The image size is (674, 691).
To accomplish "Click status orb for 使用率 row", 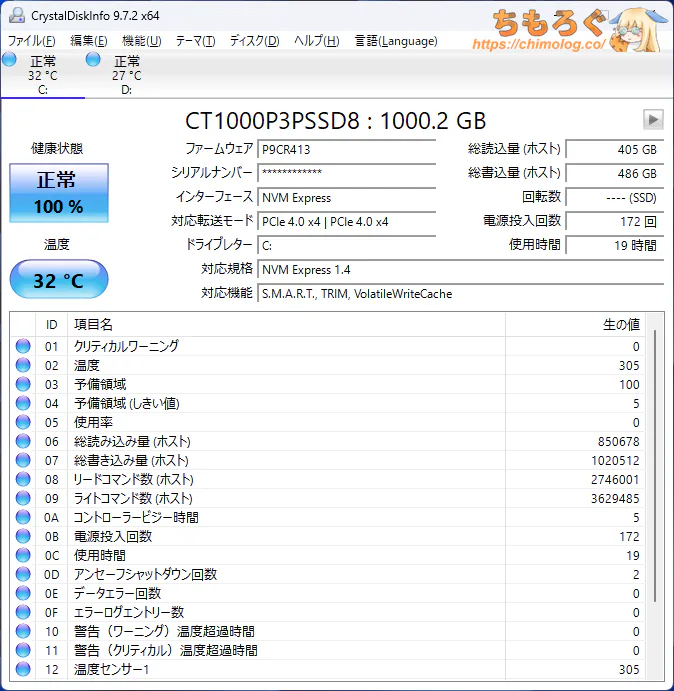I will coord(23,422).
